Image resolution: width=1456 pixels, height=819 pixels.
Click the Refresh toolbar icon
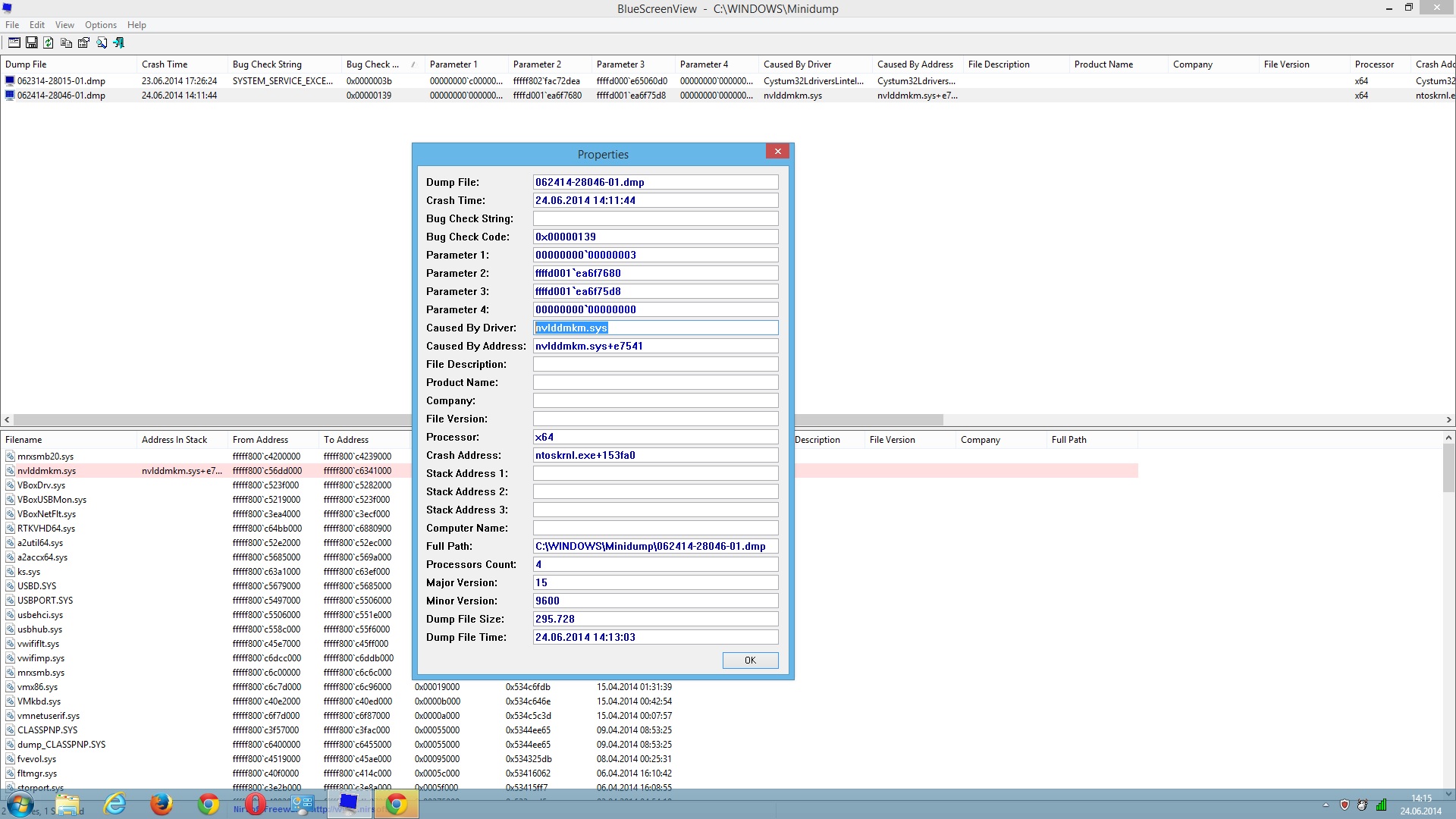49,43
